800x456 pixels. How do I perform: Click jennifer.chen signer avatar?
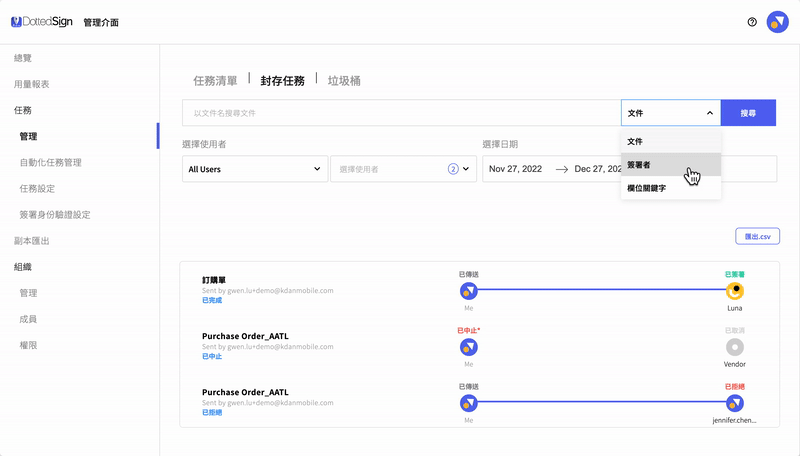click(735, 403)
